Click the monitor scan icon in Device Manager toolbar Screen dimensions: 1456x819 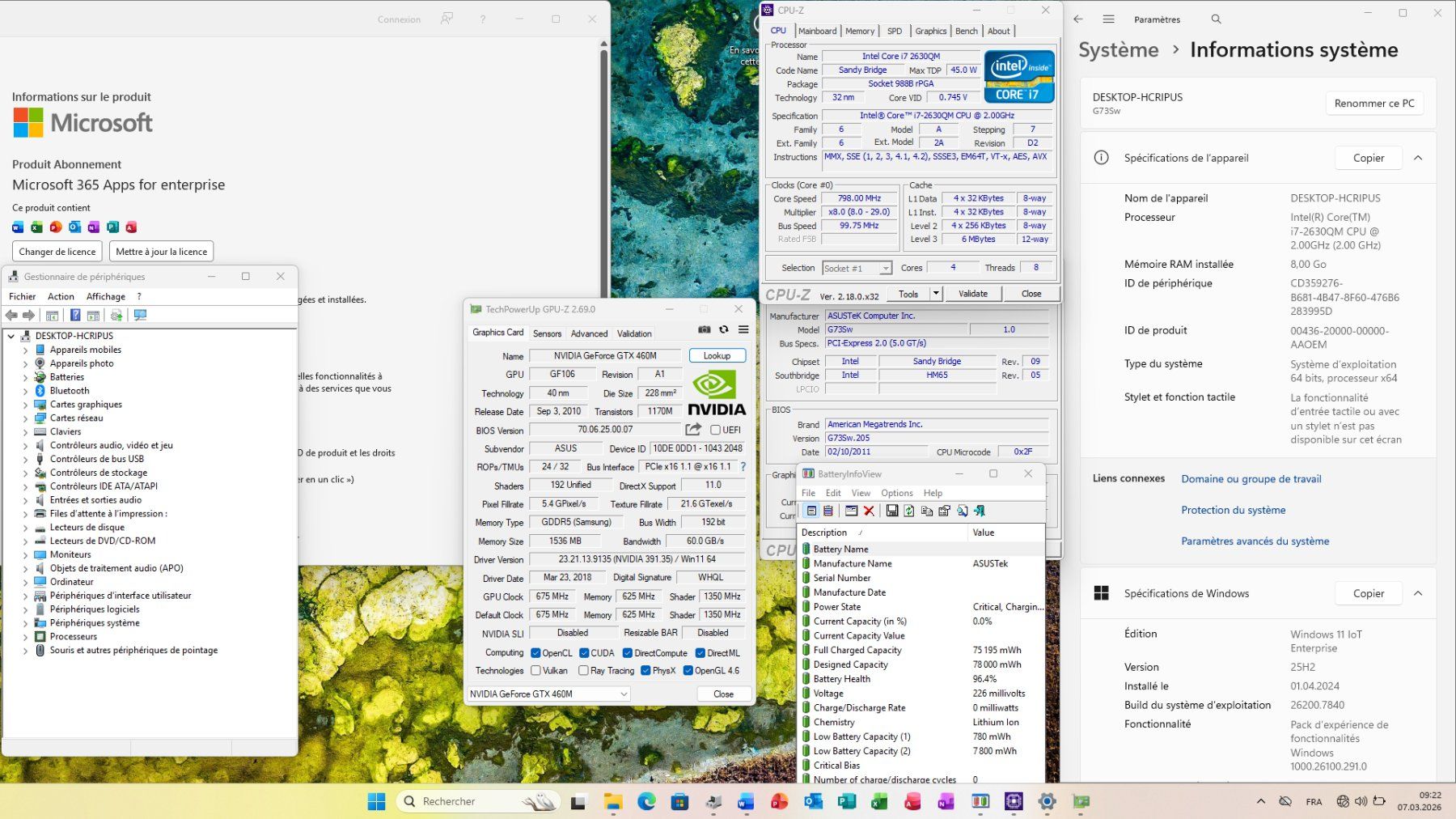(140, 316)
